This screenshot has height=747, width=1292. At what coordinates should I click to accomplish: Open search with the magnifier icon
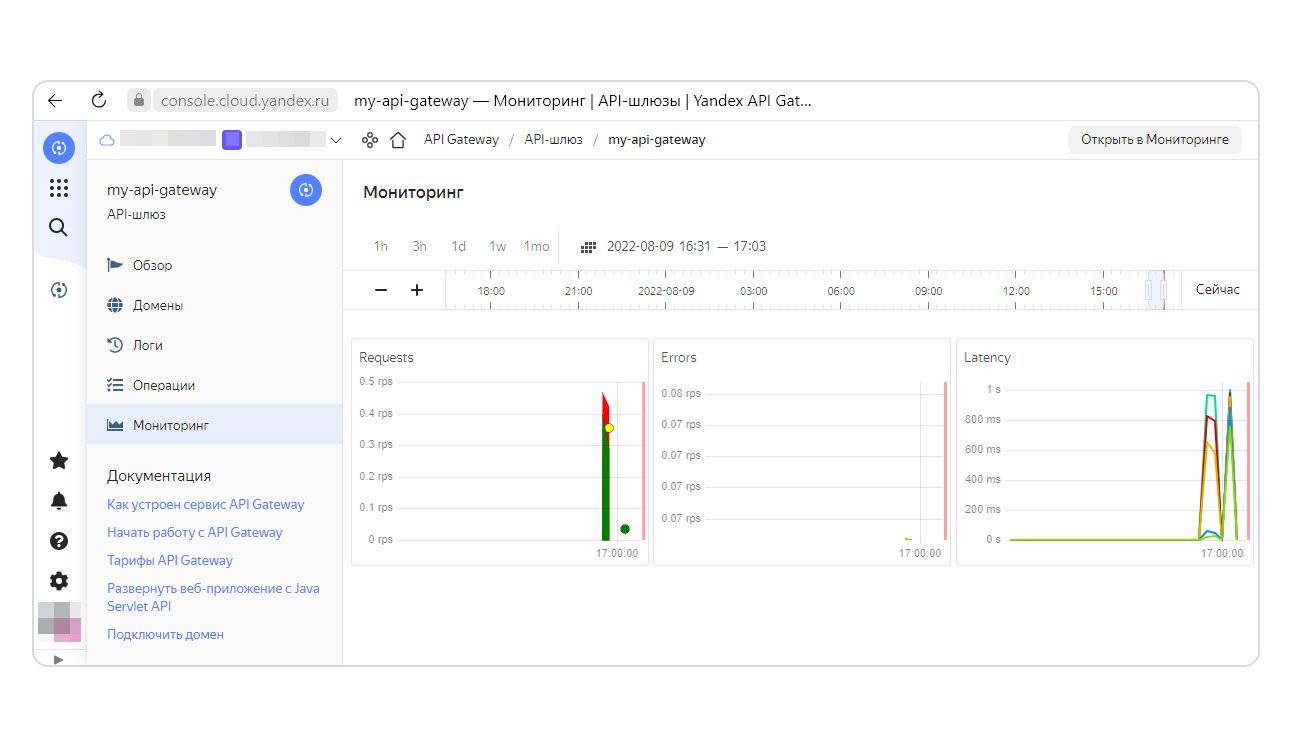point(59,228)
